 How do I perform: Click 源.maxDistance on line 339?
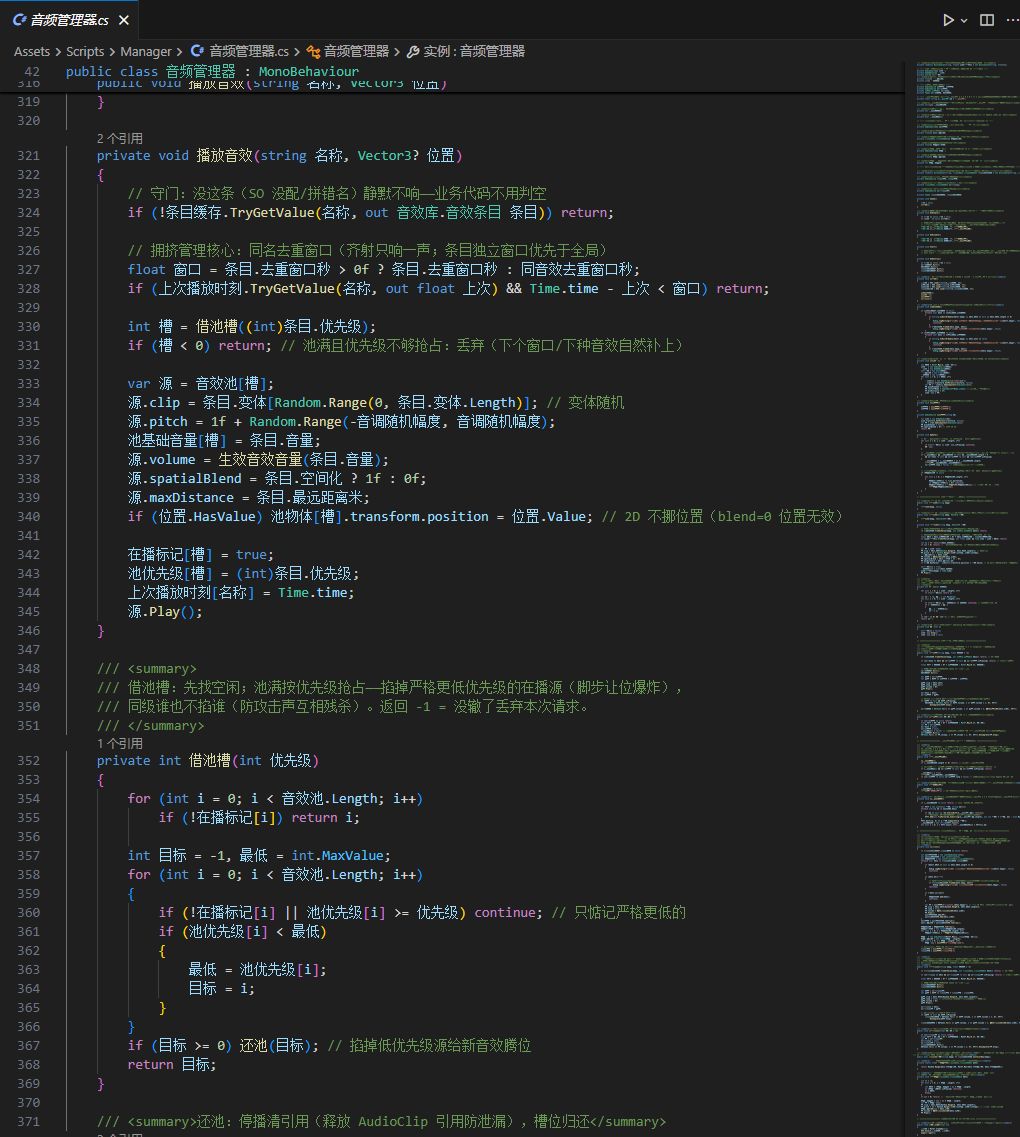point(181,497)
